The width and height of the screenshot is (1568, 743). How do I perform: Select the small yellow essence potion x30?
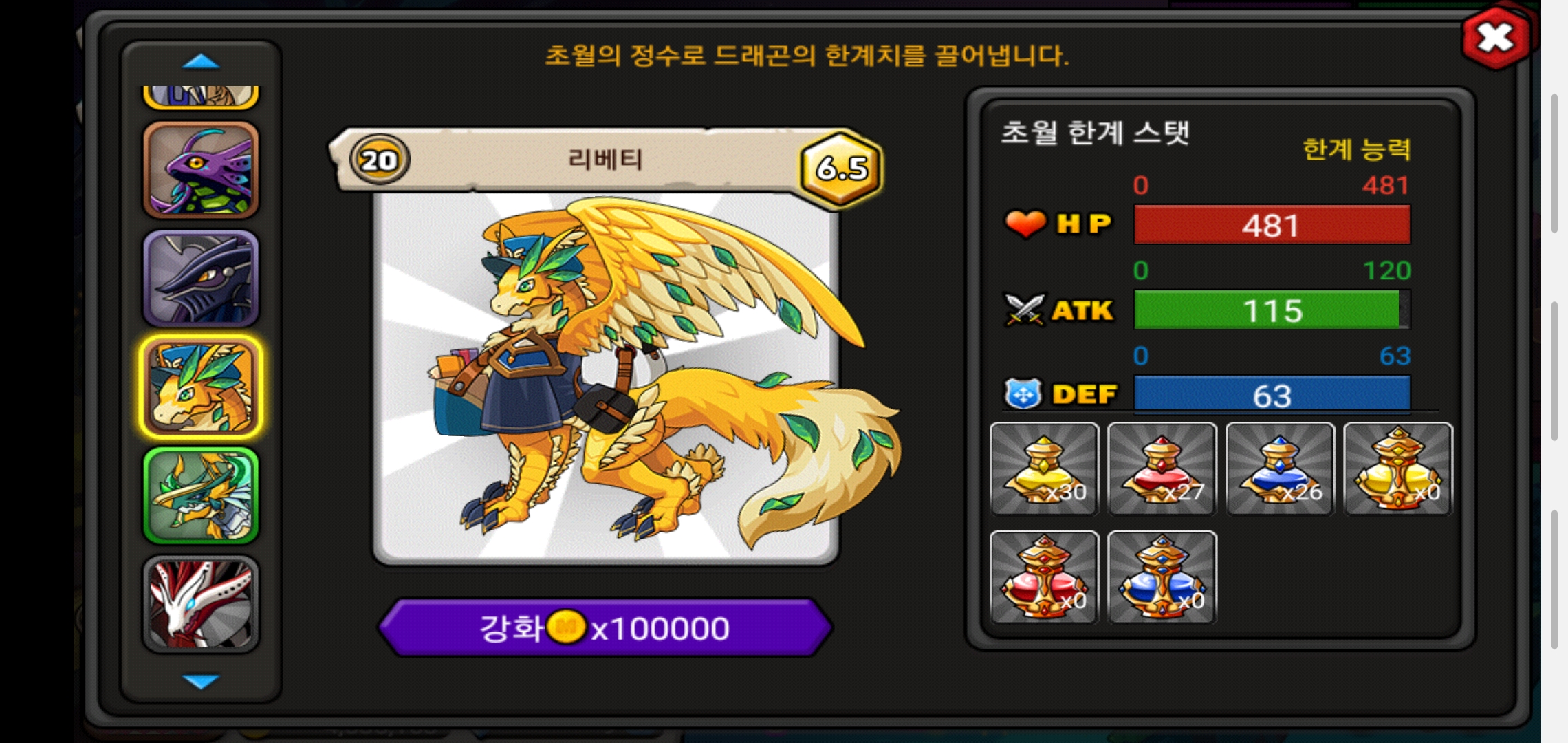(1044, 469)
